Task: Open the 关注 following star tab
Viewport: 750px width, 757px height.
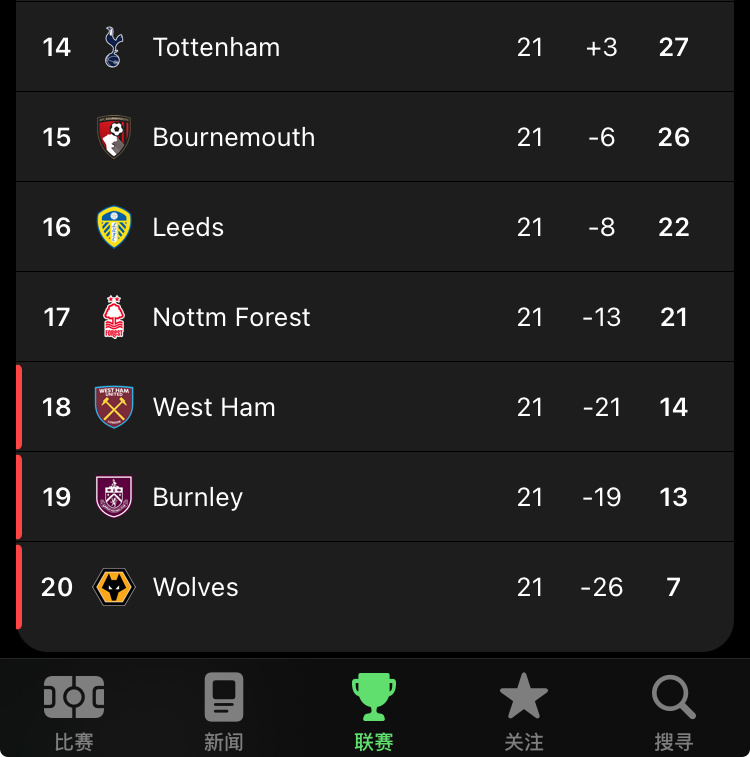Action: 524,713
